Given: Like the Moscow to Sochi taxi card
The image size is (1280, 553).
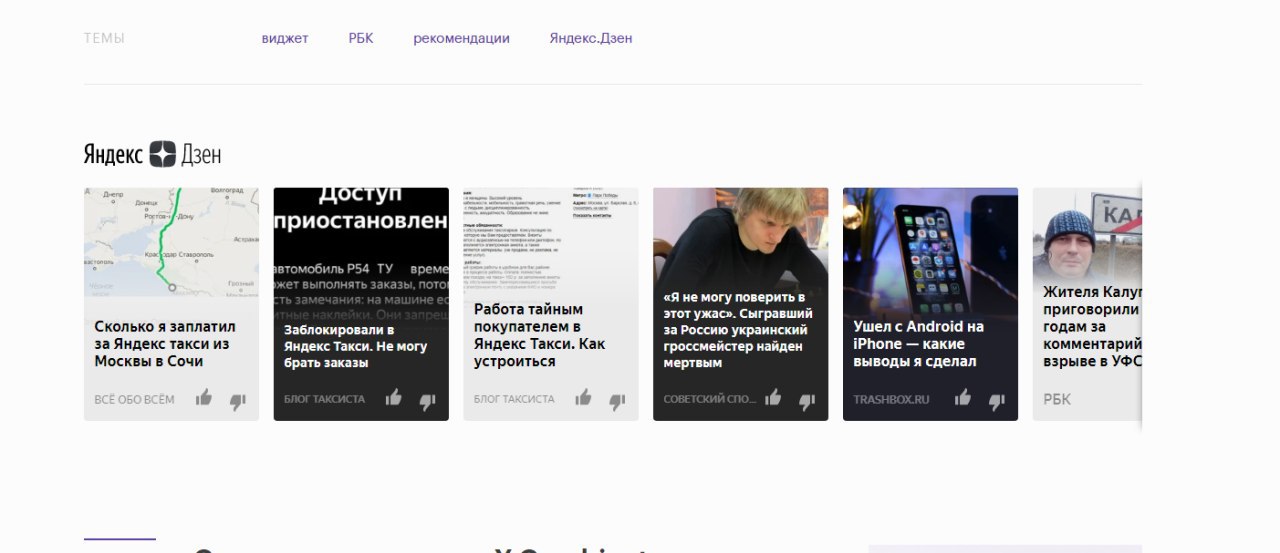Looking at the screenshot, I should click(x=204, y=398).
